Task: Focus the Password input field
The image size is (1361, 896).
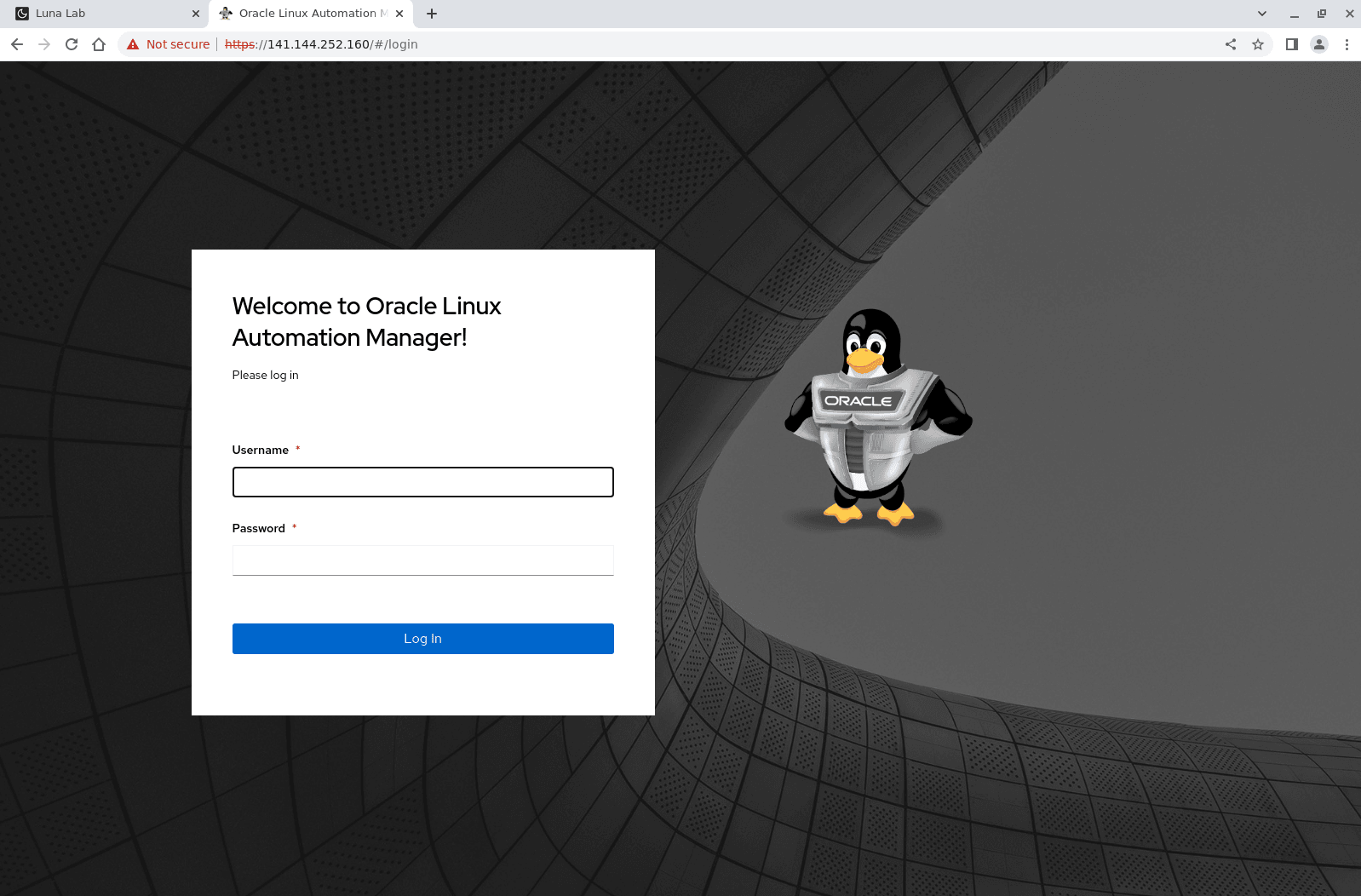Action: (x=423, y=560)
